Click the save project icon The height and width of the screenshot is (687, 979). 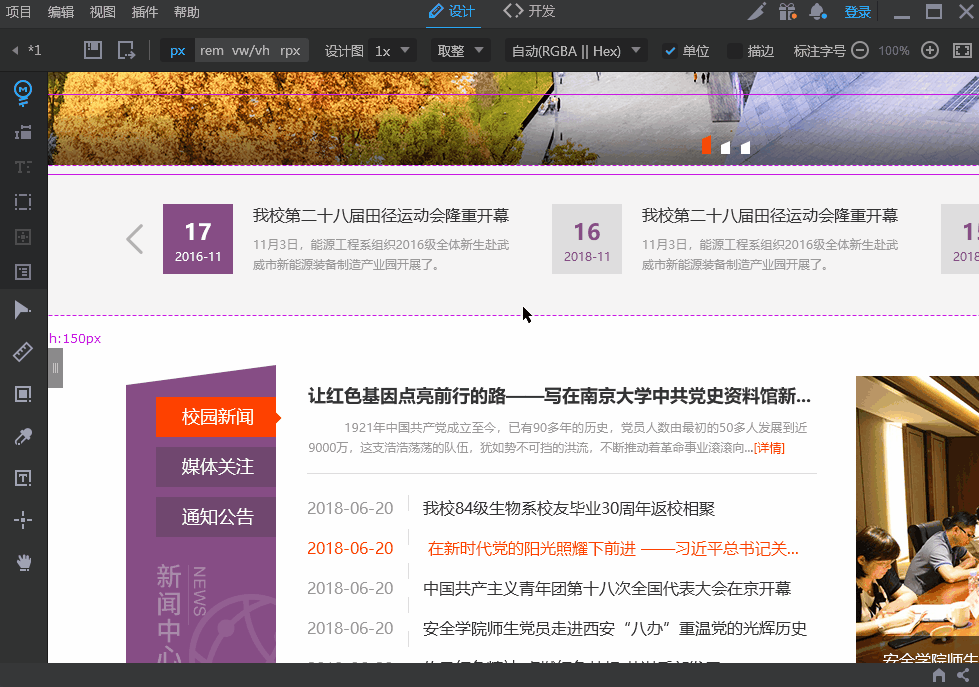92,48
